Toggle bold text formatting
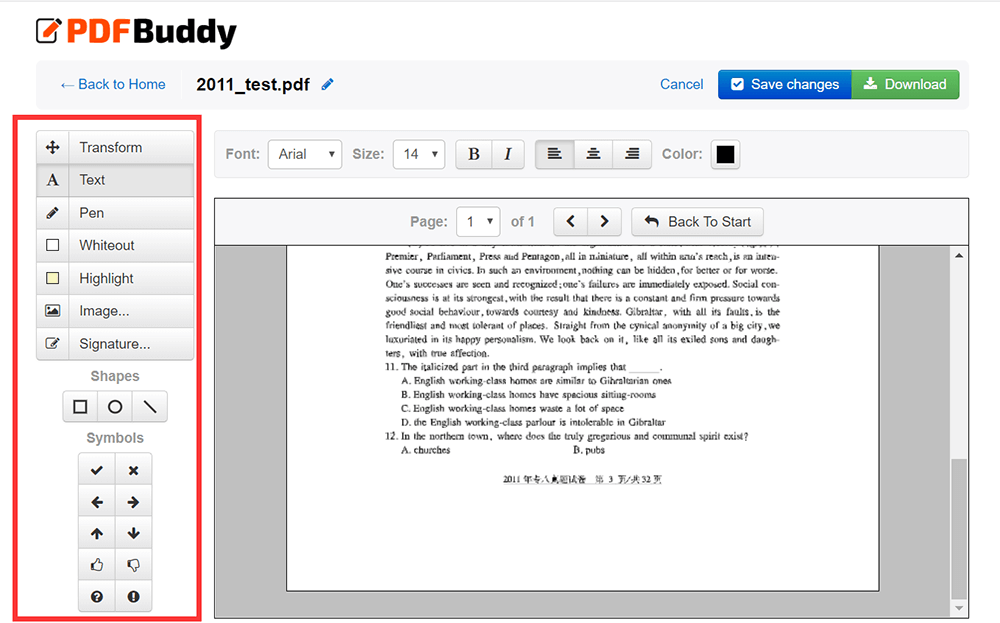 point(474,154)
